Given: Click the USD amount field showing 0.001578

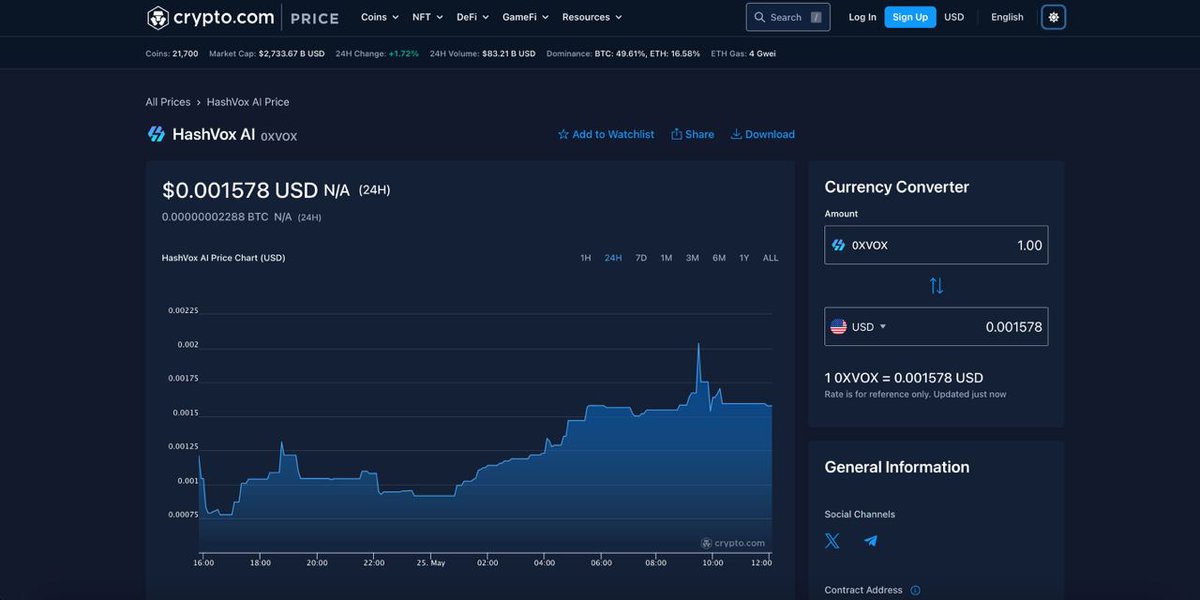Looking at the screenshot, I should [936, 327].
